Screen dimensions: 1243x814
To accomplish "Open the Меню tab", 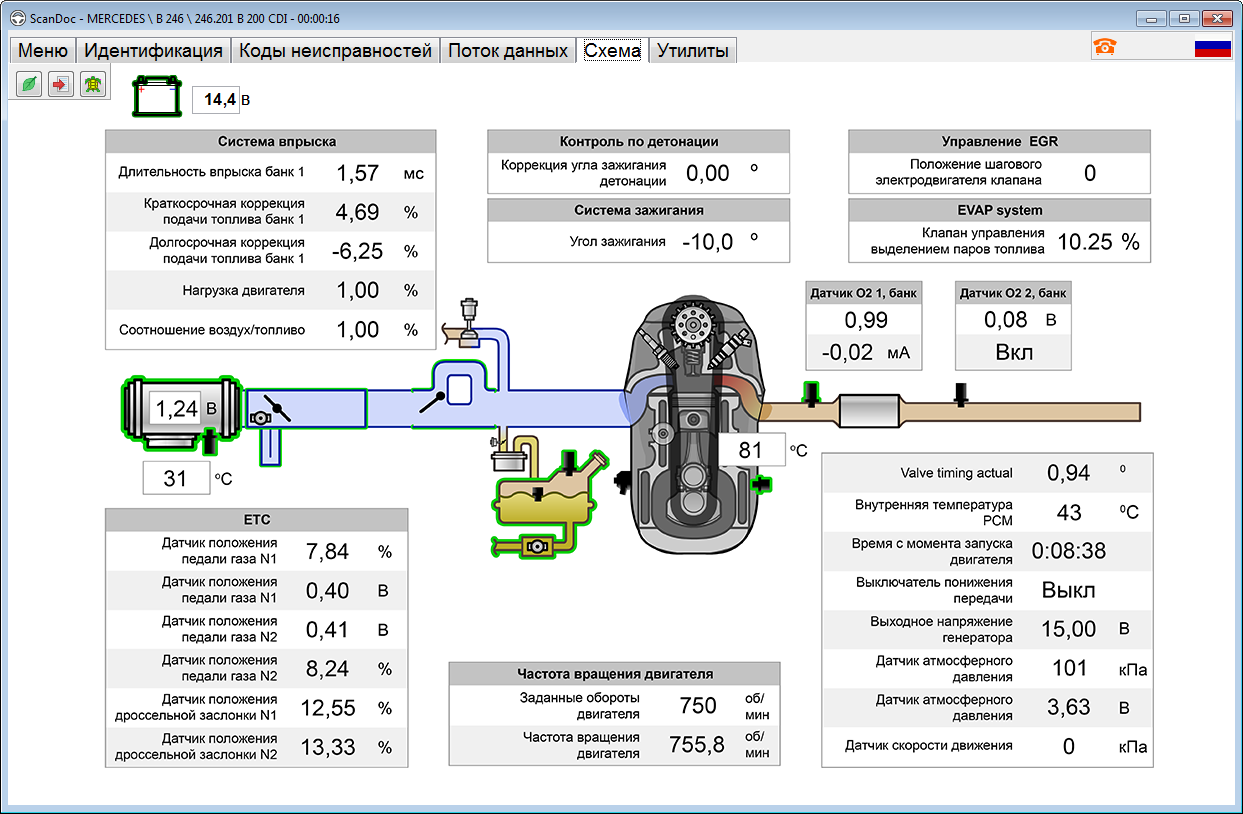I will click(43, 51).
